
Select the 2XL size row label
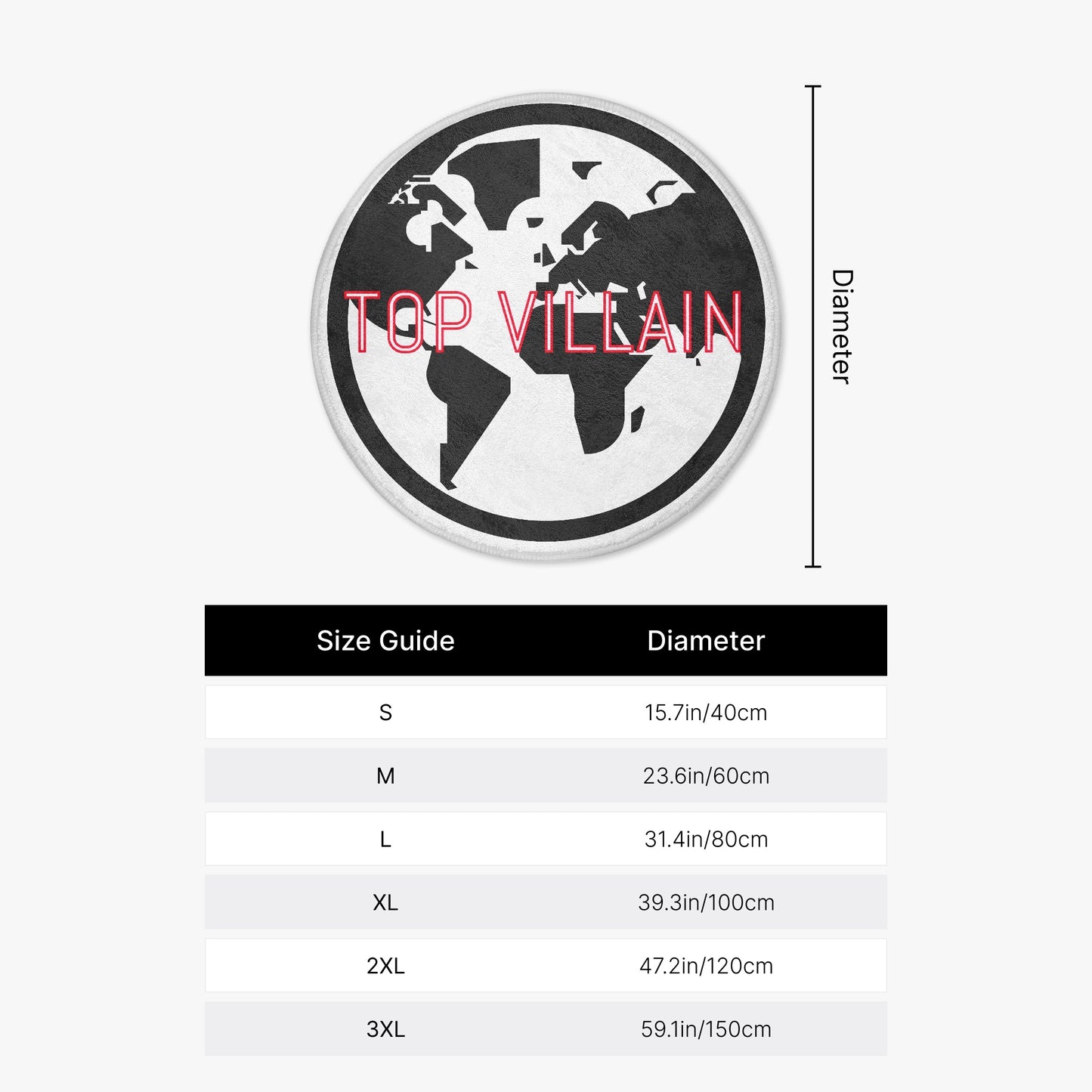pyautogui.click(x=385, y=966)
